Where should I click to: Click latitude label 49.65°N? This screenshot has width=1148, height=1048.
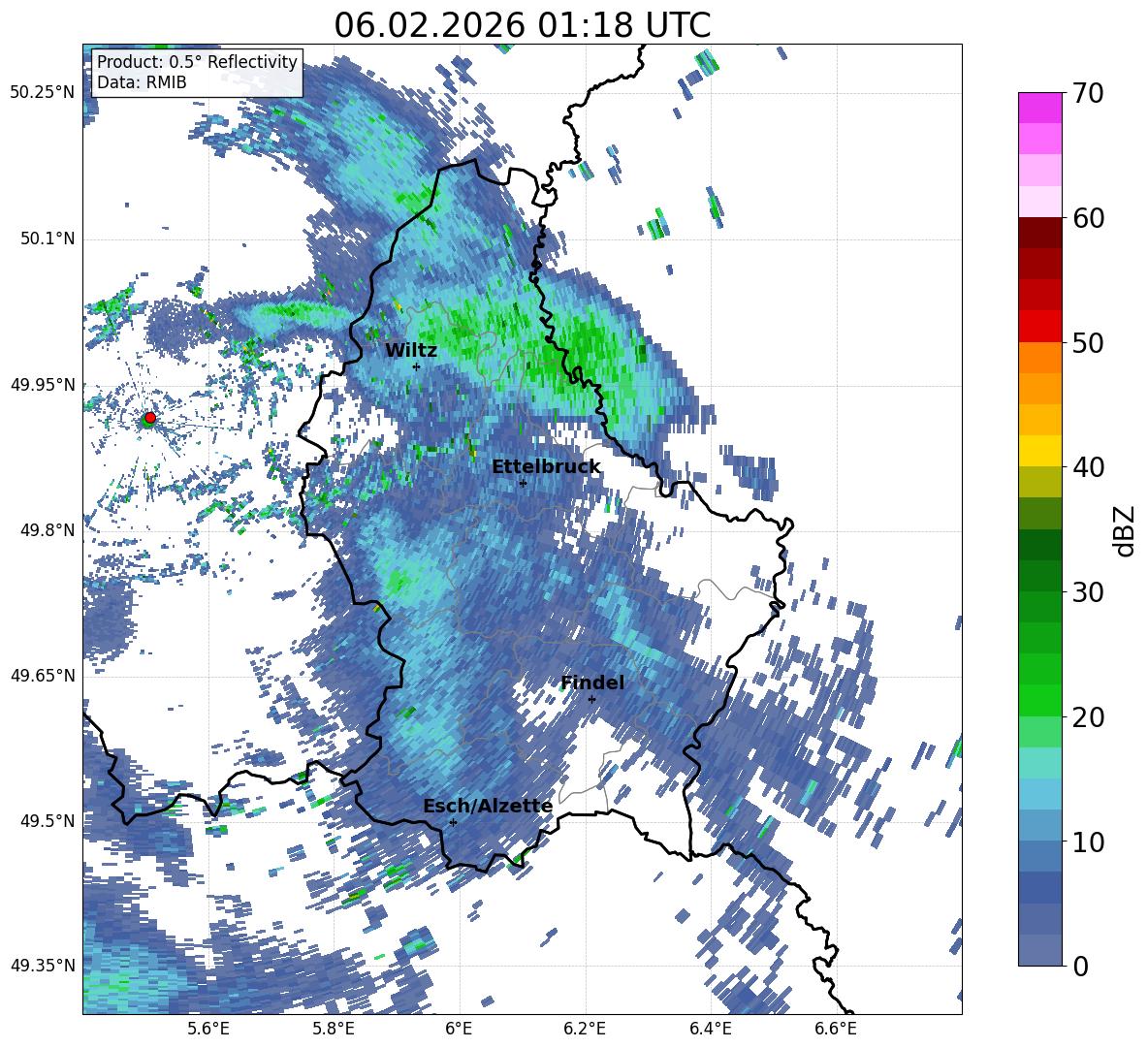tap(43, 675)
